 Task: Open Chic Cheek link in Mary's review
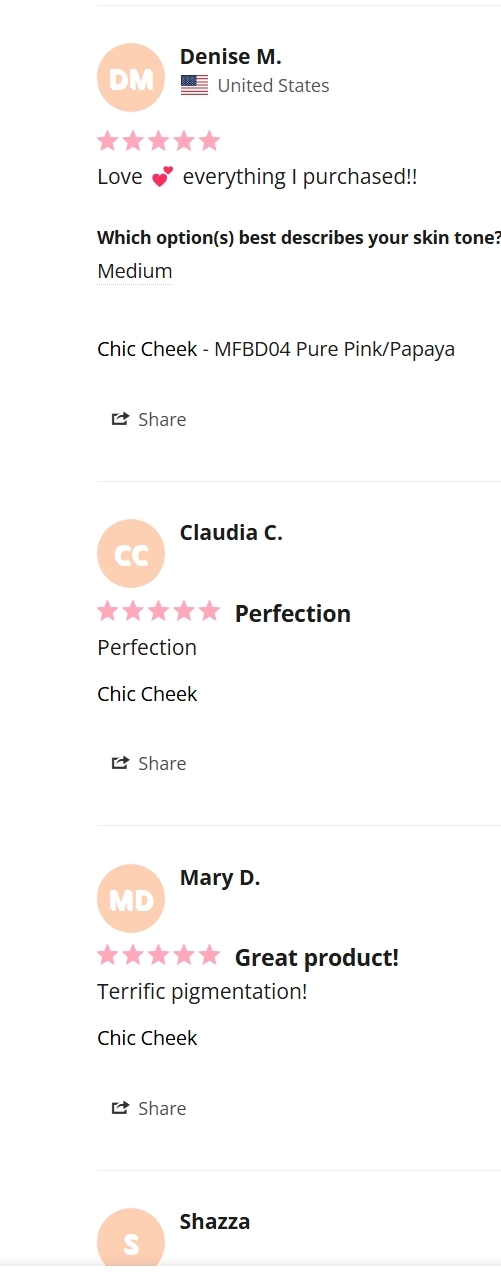pos(147,1038)
